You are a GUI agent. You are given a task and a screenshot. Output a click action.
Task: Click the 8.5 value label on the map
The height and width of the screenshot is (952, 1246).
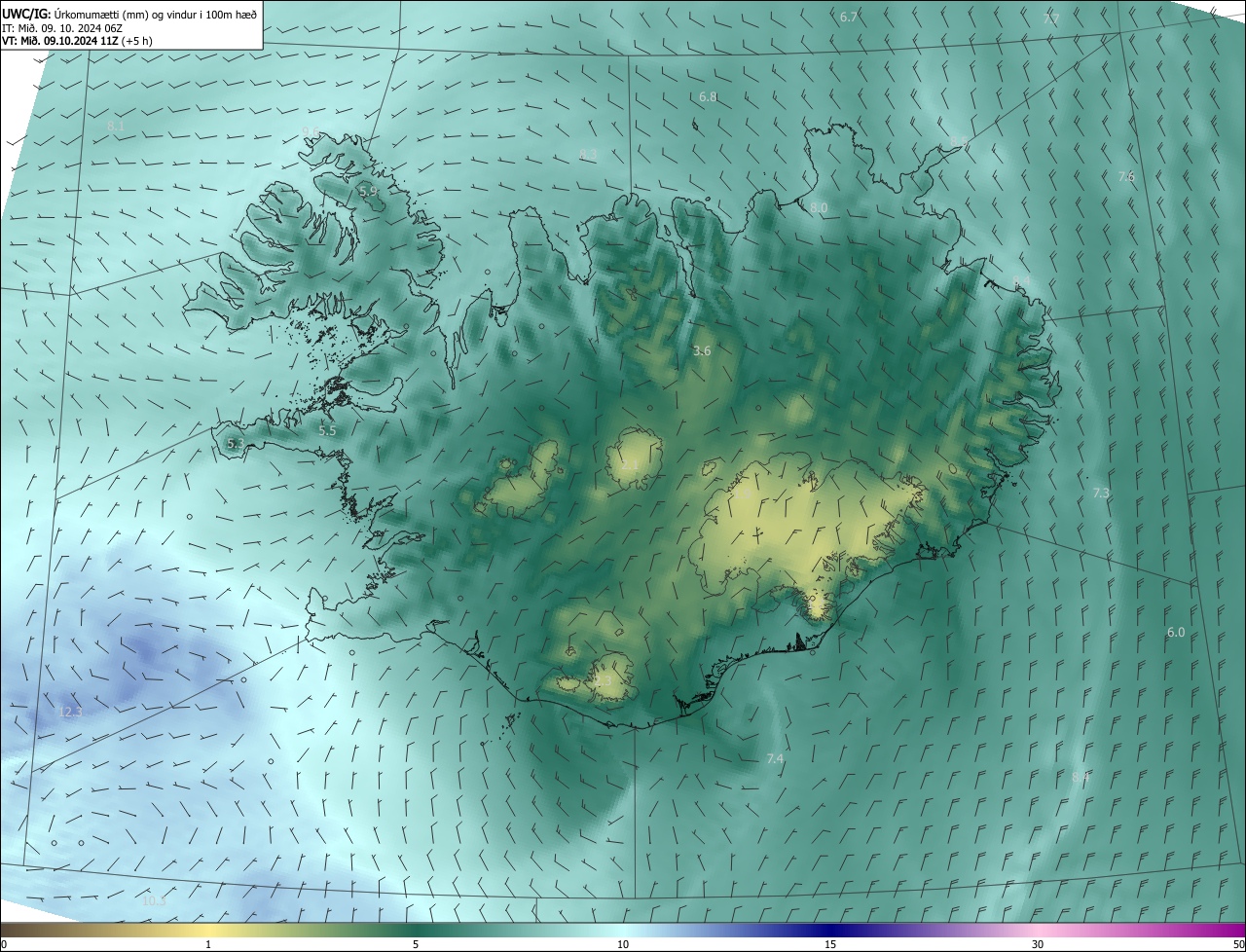pos(961,143)
